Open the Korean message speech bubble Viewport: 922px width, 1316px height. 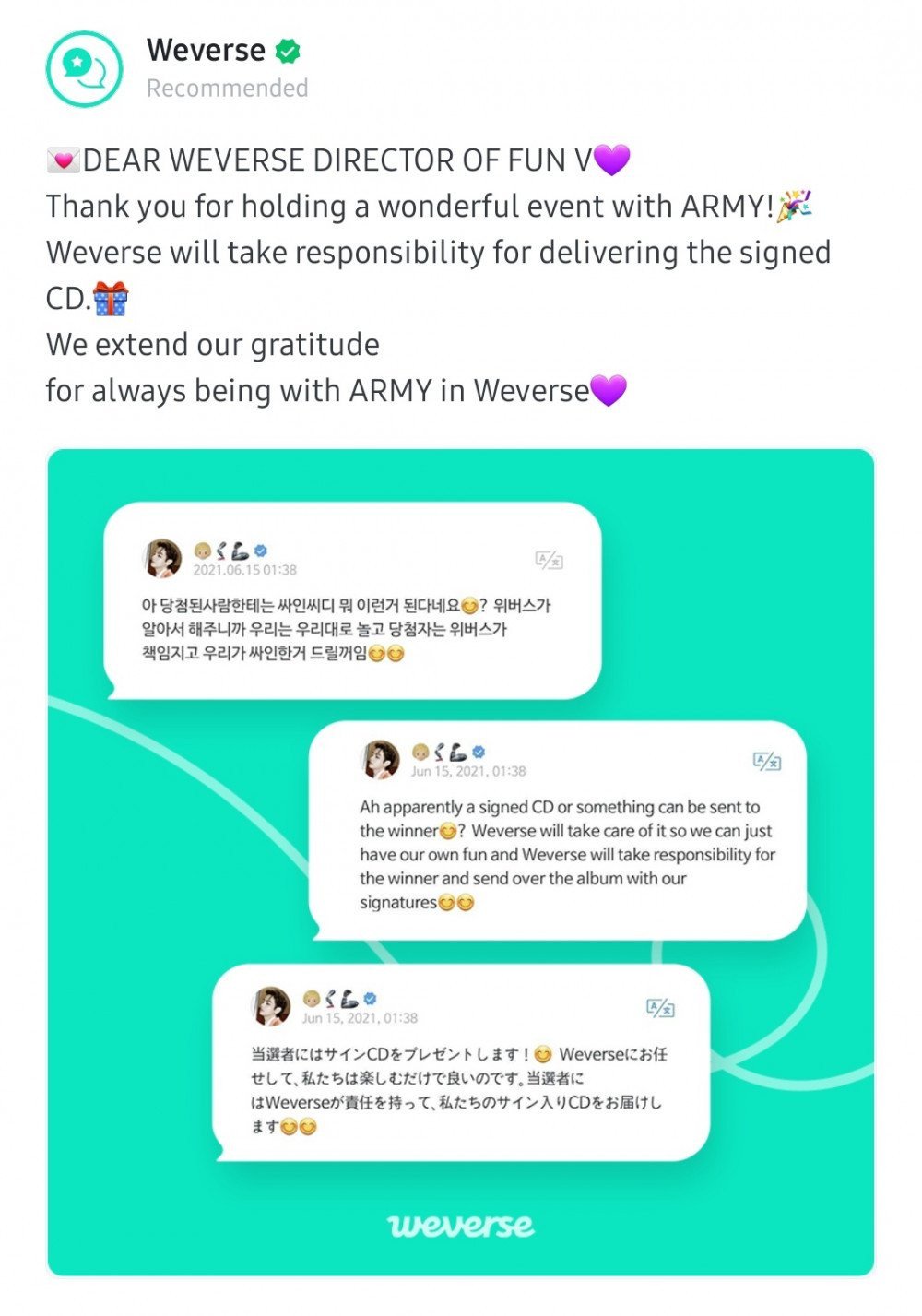(x=352, y=600)
